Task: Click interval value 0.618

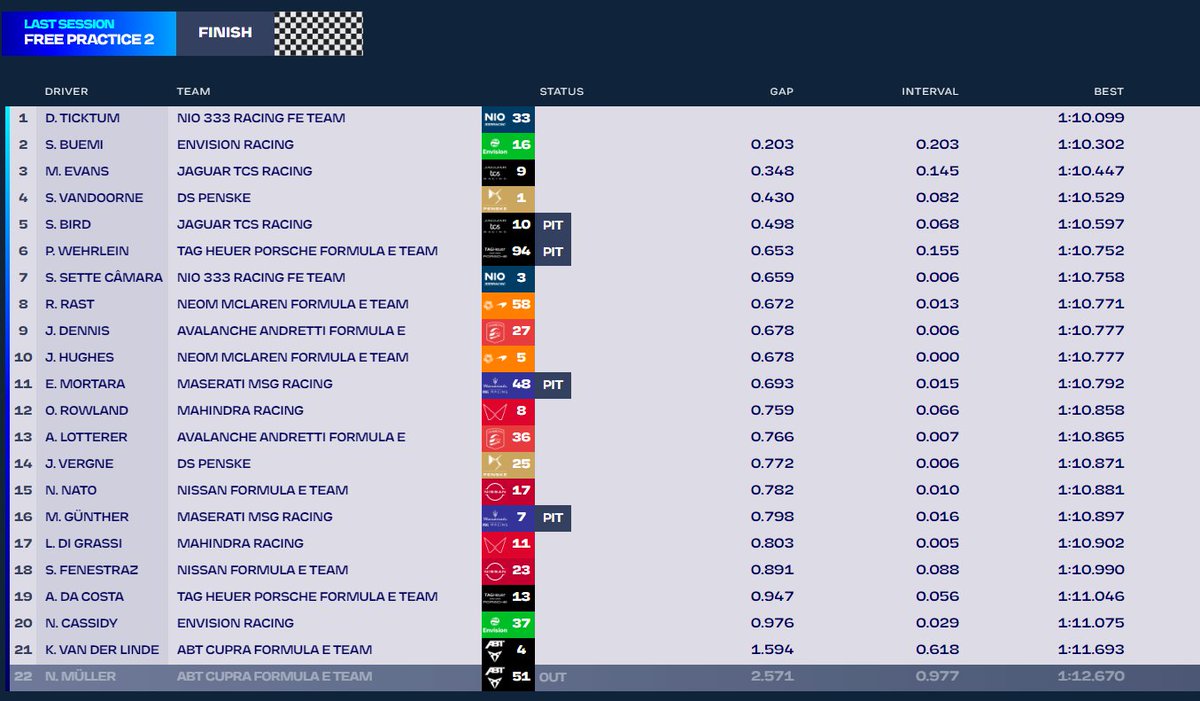Action: (937, 649)
